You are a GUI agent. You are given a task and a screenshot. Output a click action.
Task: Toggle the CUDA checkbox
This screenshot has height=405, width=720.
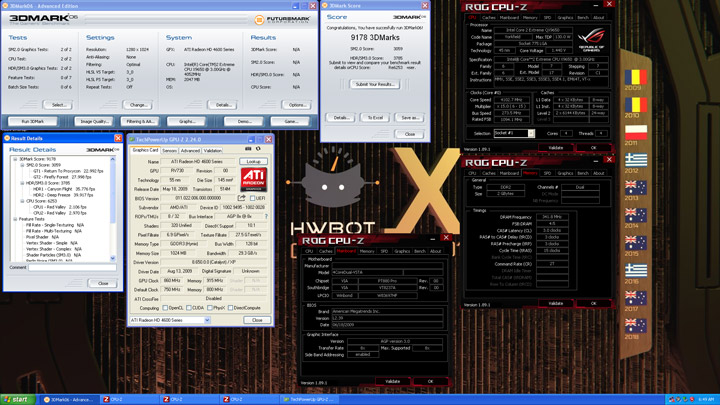[188, 308]
